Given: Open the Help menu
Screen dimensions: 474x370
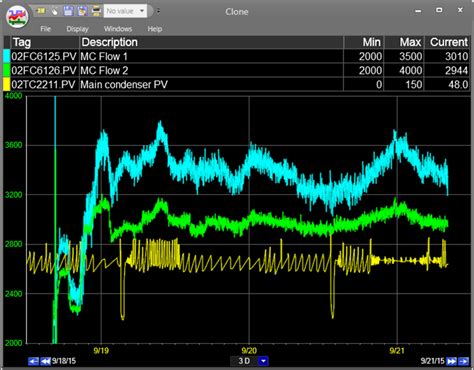Looking at the screenshot, I should tap(155, 29).
